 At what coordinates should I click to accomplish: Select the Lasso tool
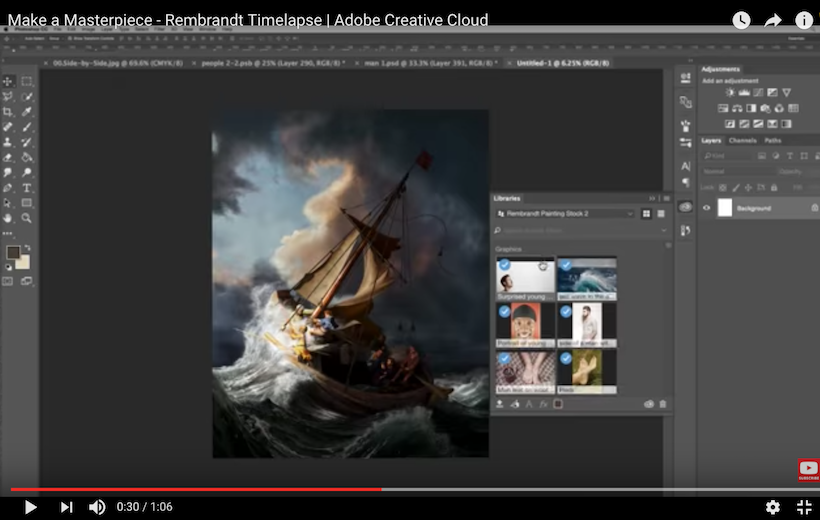point(8,96)
